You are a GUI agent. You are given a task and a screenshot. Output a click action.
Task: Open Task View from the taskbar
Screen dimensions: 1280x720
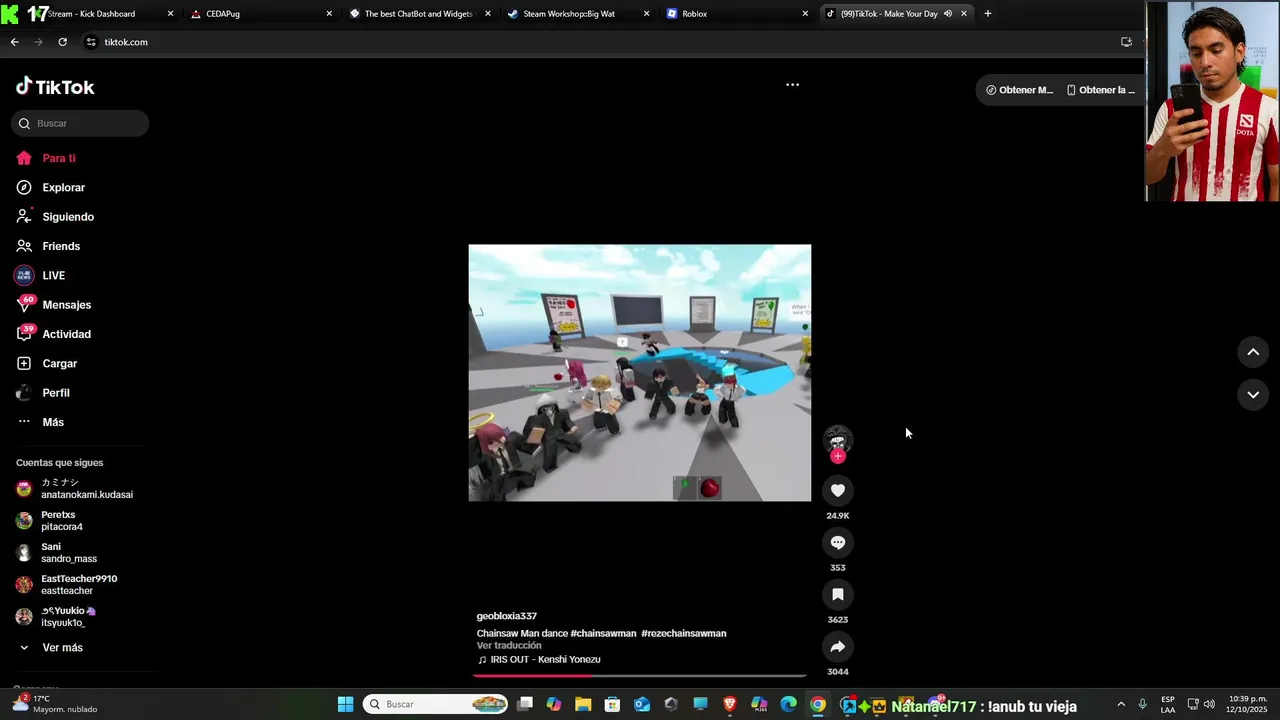tap(525, 704)
